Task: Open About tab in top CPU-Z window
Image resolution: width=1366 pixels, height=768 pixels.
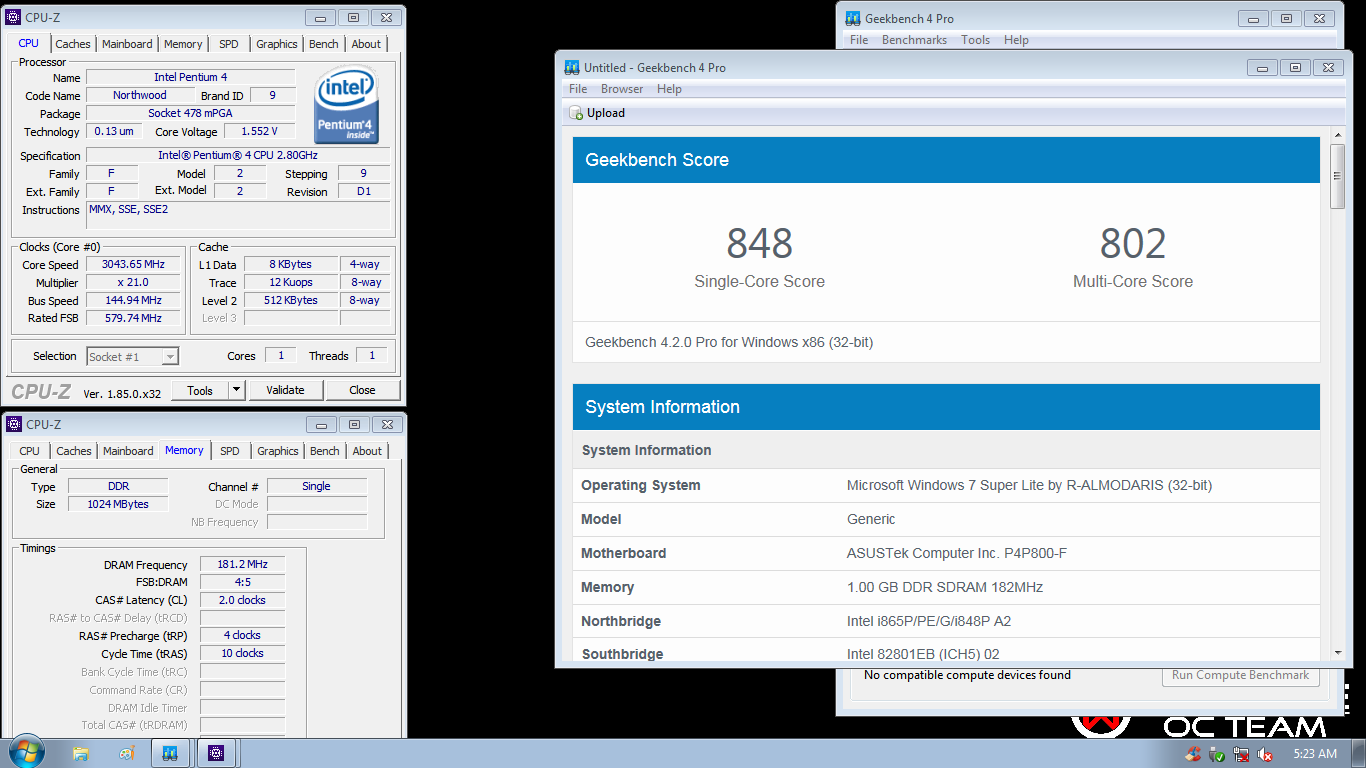Action: (366, 44)
